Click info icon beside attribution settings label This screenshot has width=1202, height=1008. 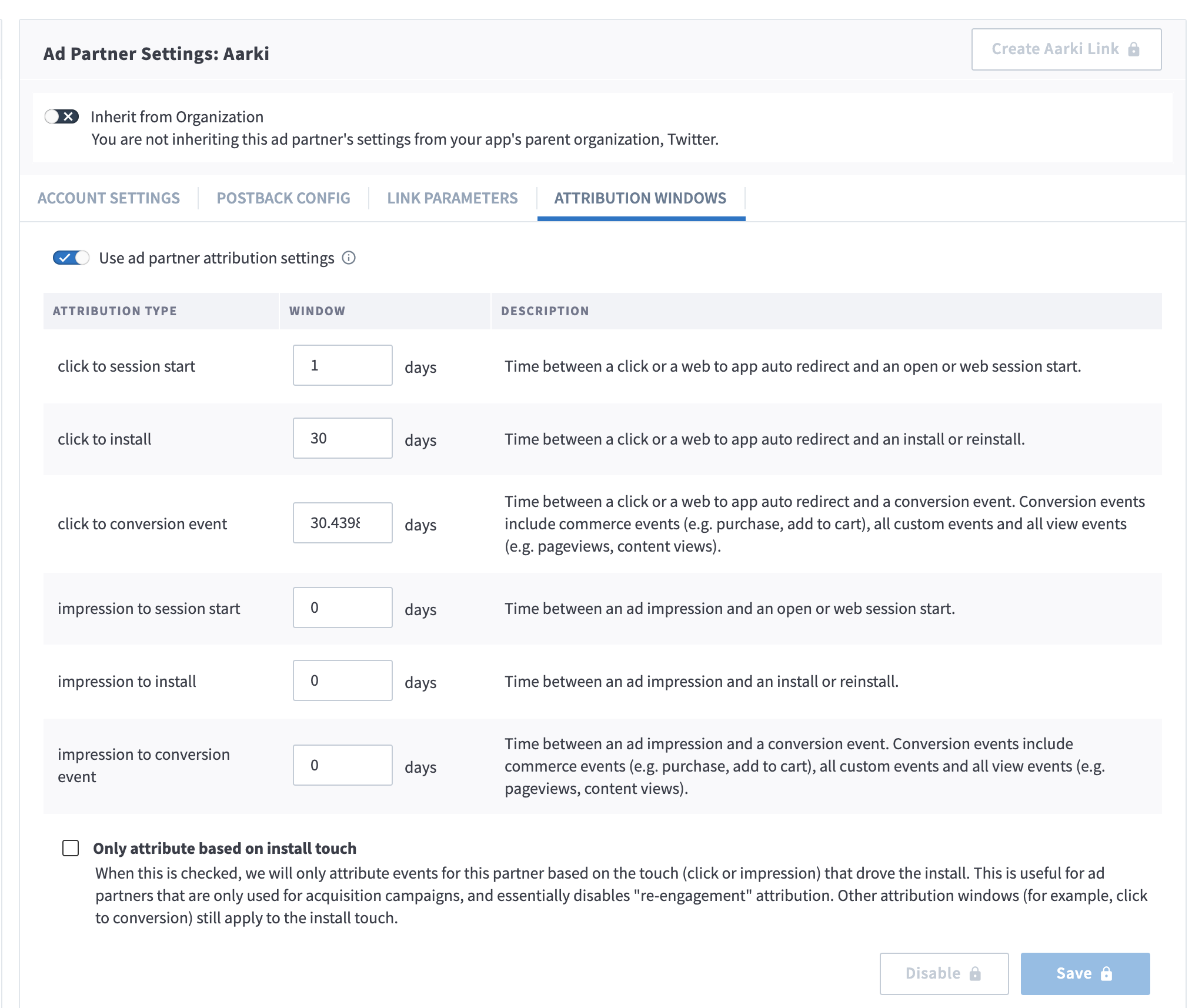click(x=349, y=258)
